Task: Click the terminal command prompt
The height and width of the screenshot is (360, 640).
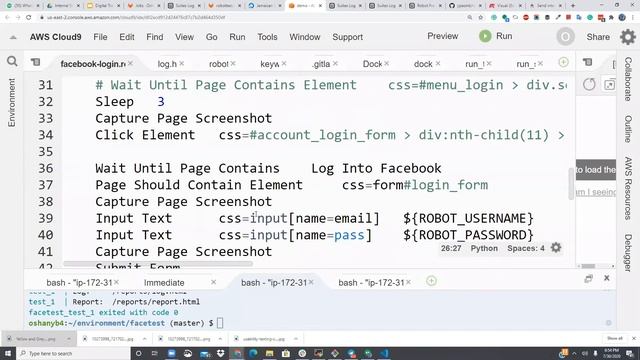Action: pos(220,323)
